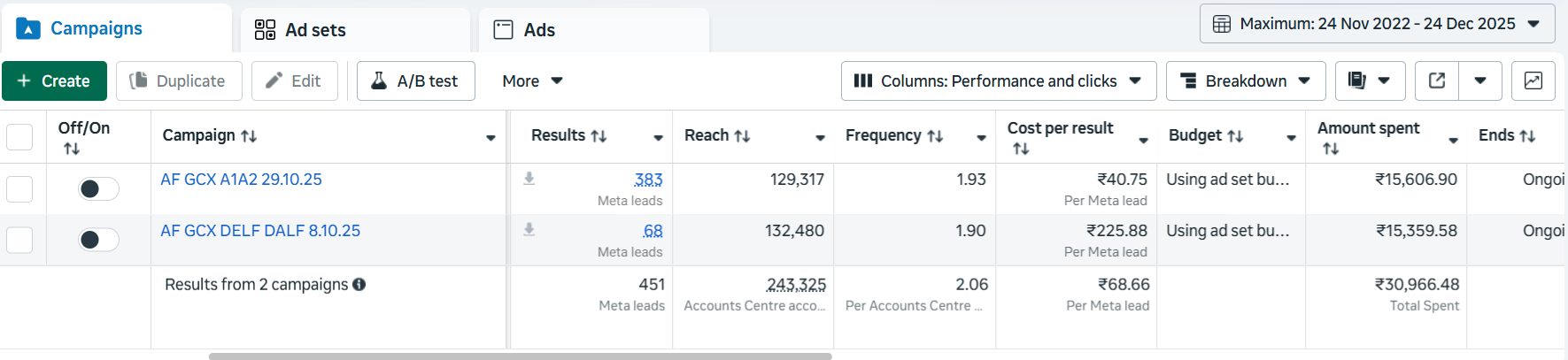Check the select-all campaigns checkbox
1568x360 pixels.
(x=19, y=137)
